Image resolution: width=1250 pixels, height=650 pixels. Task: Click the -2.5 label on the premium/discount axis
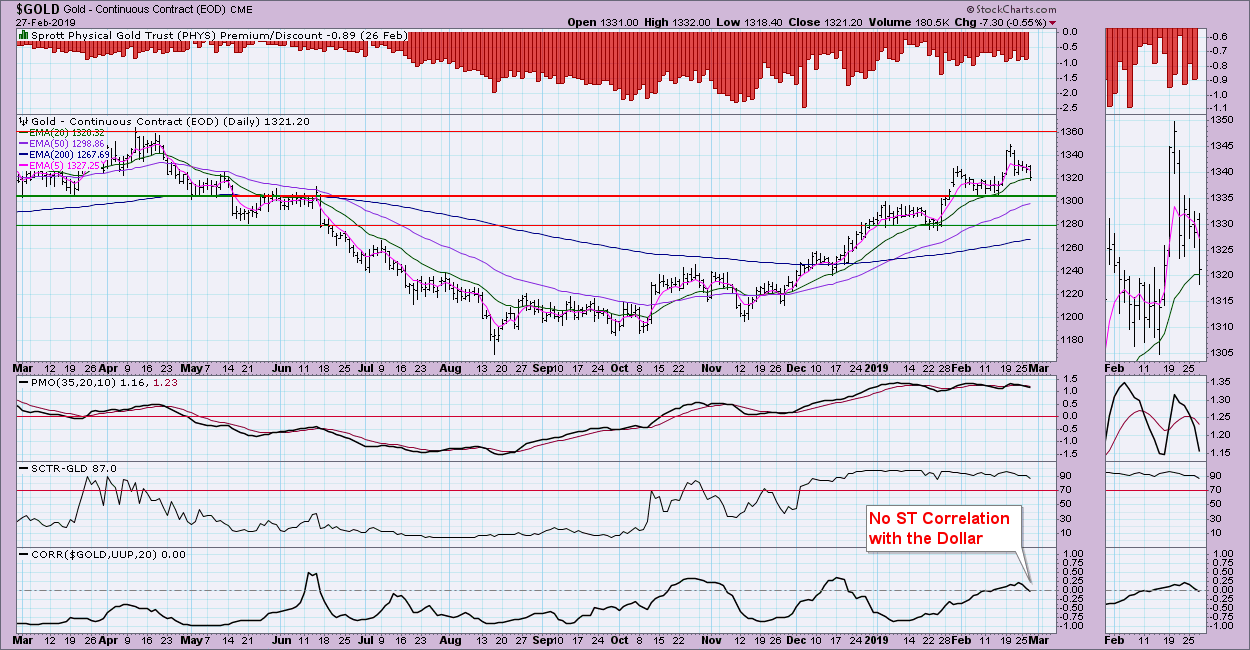1070,107
